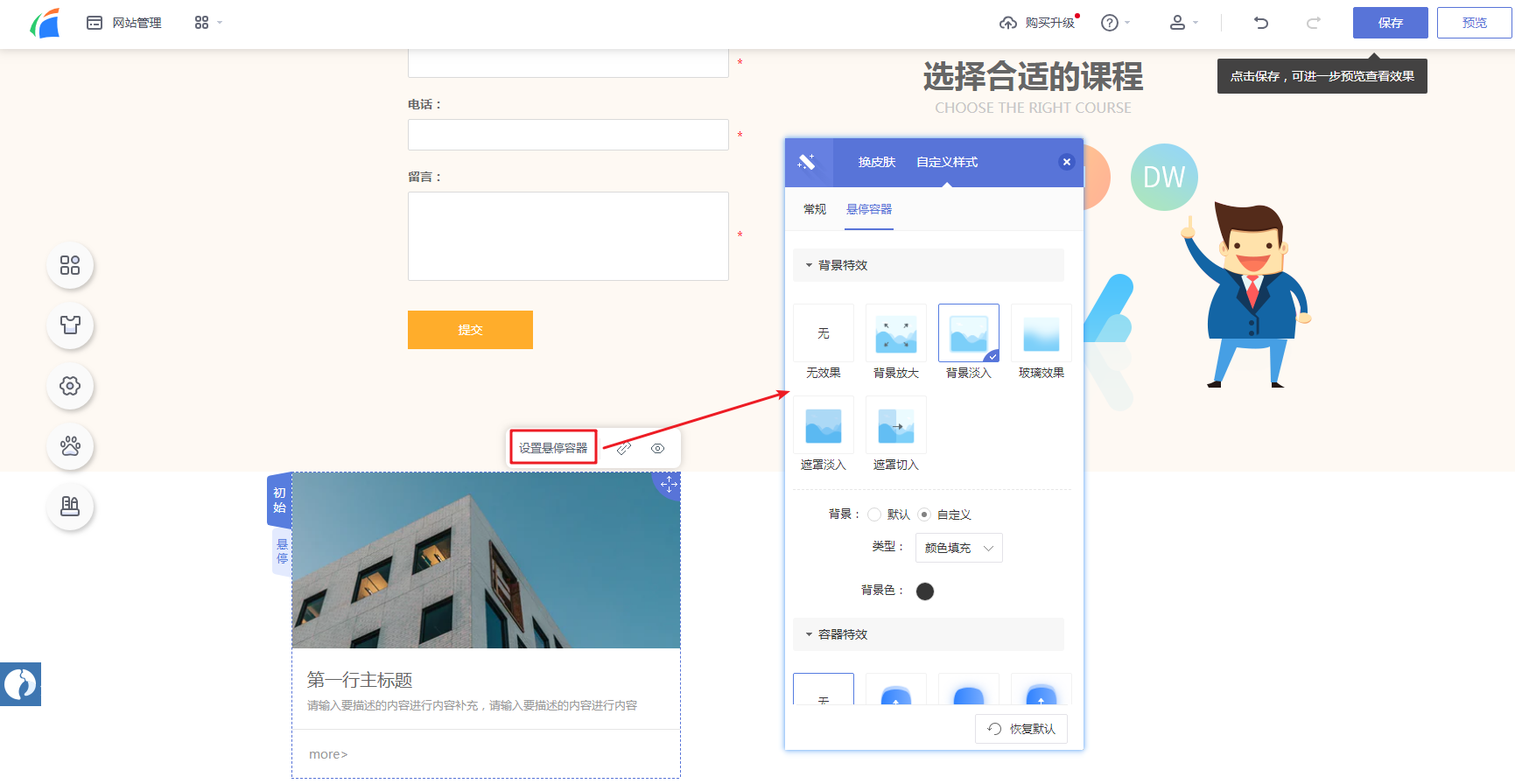1515x784 pixels.
Task: Click the more> link in the card
Action: (x=328, y=754)
